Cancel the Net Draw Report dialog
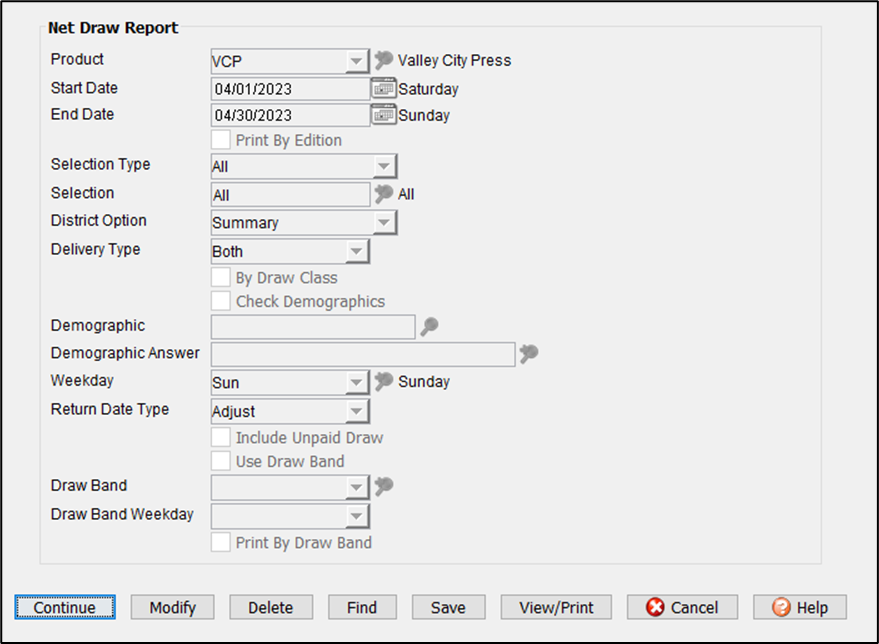 682,607
